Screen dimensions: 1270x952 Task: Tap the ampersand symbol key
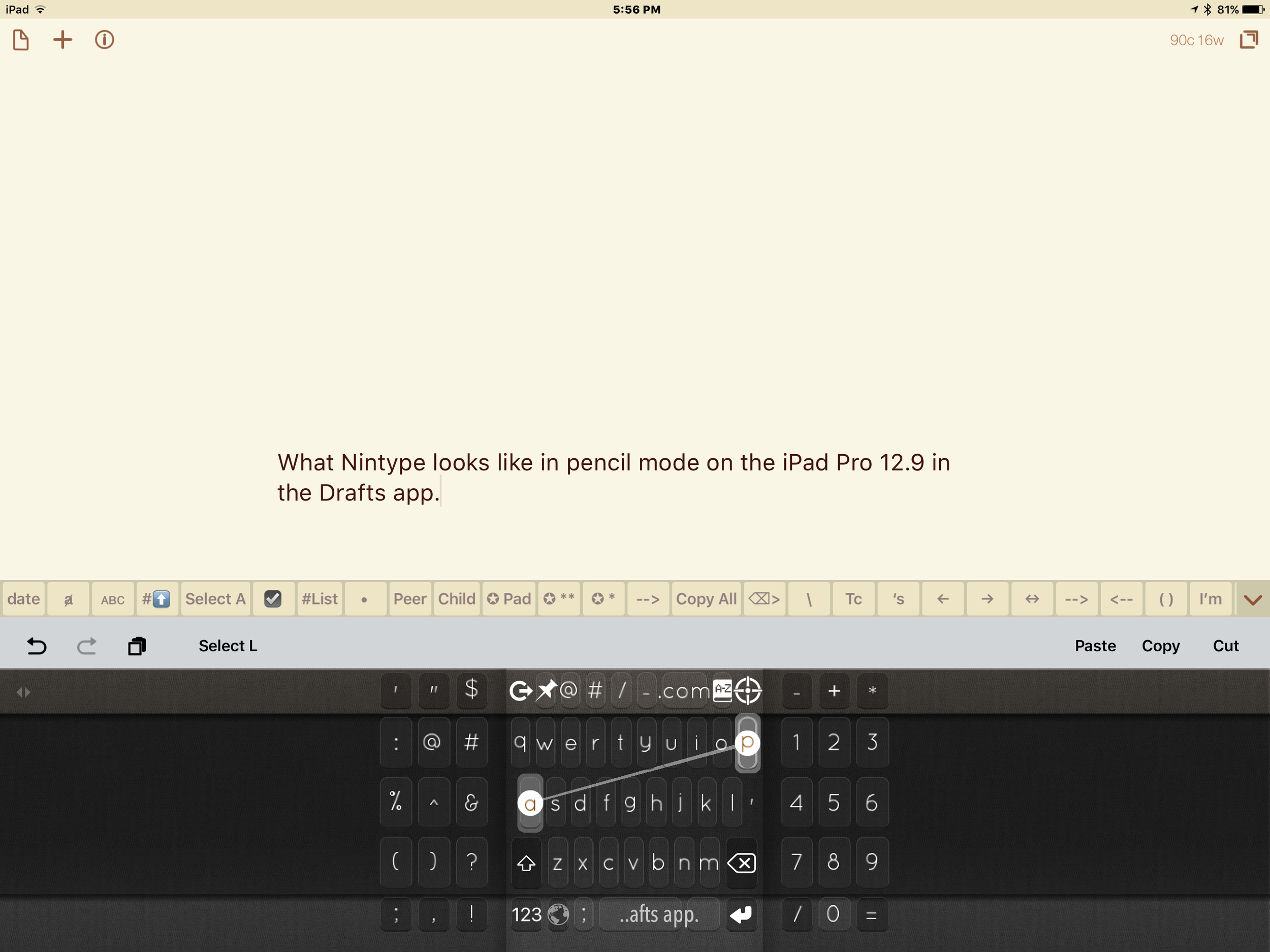[x=471, y=803]
